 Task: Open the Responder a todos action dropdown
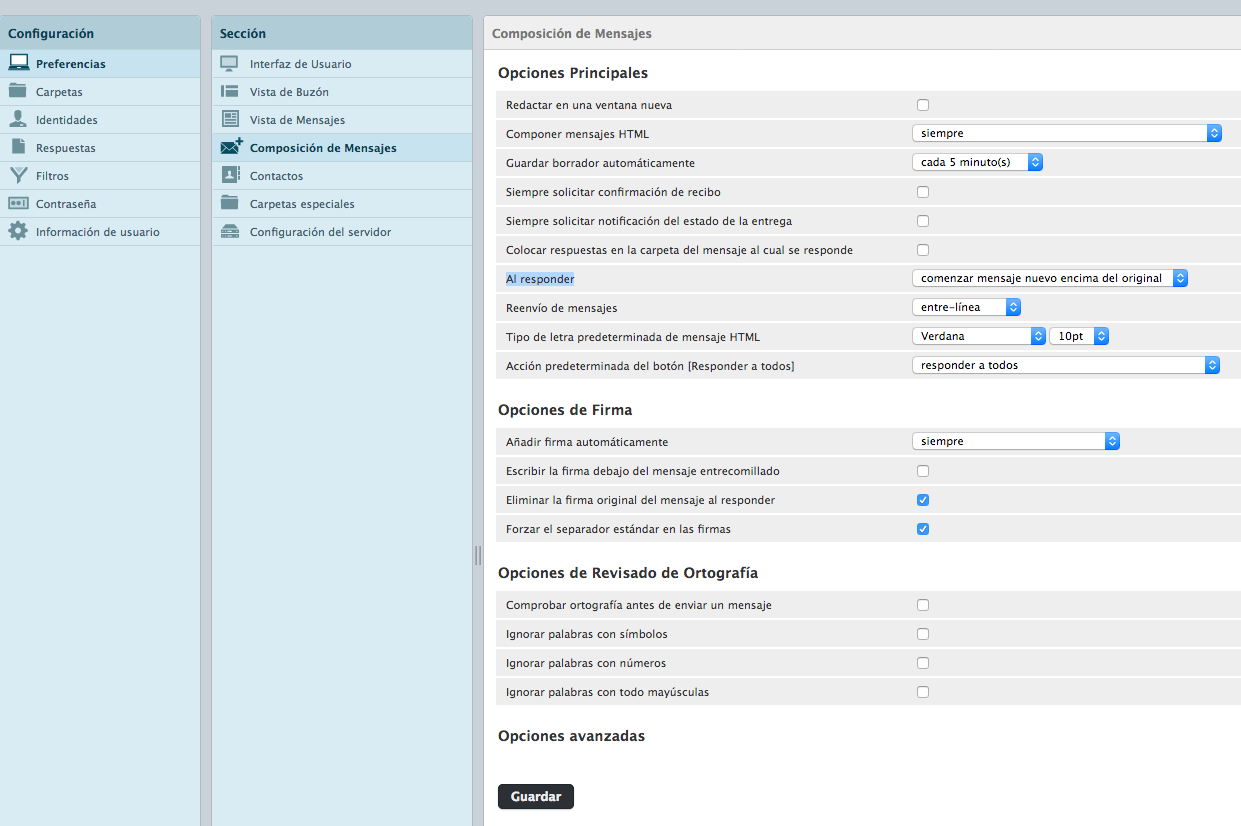(1067, 365)
